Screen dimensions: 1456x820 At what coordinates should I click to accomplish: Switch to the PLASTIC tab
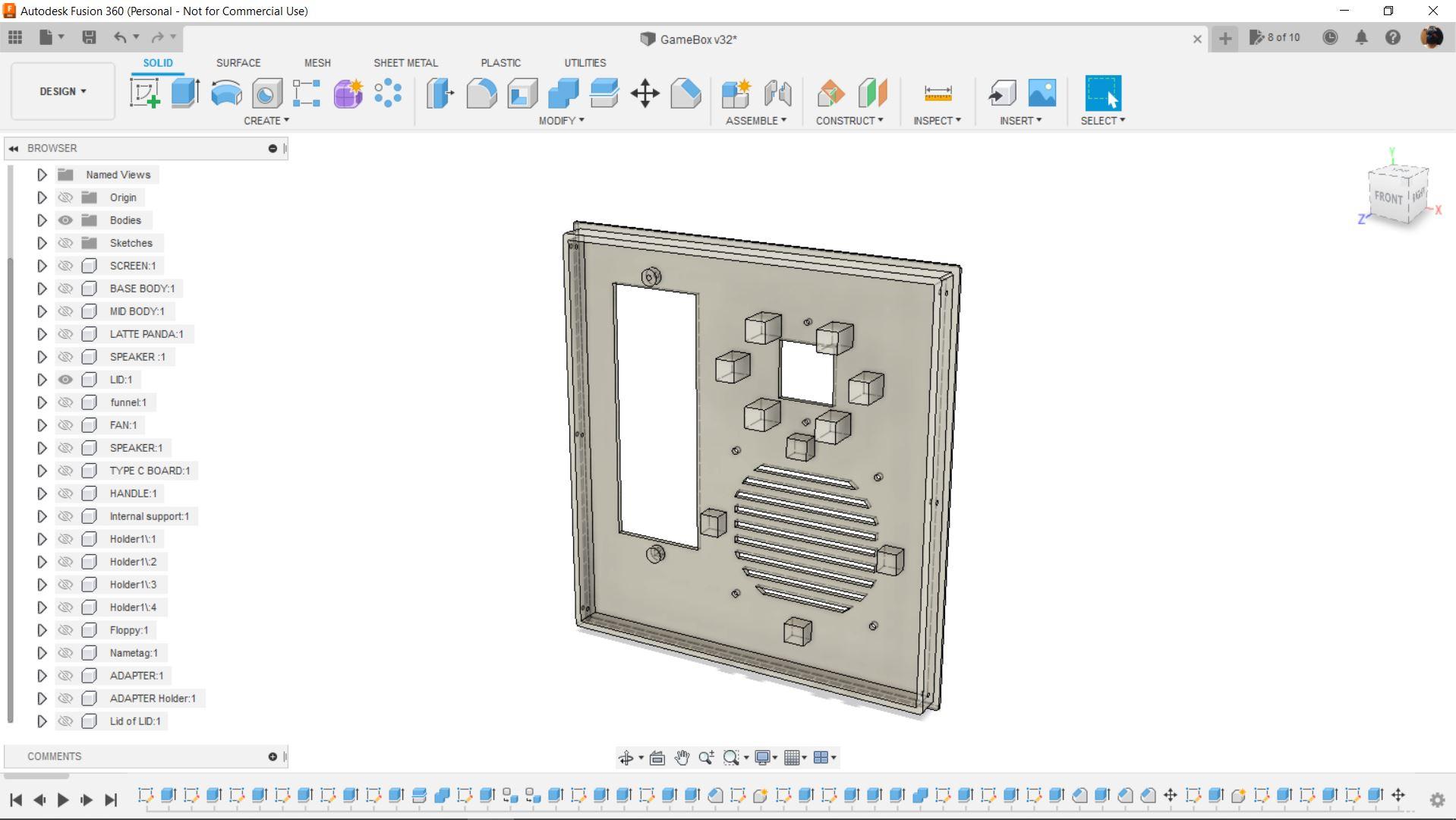pyautogui.click(x=500, y=63)
